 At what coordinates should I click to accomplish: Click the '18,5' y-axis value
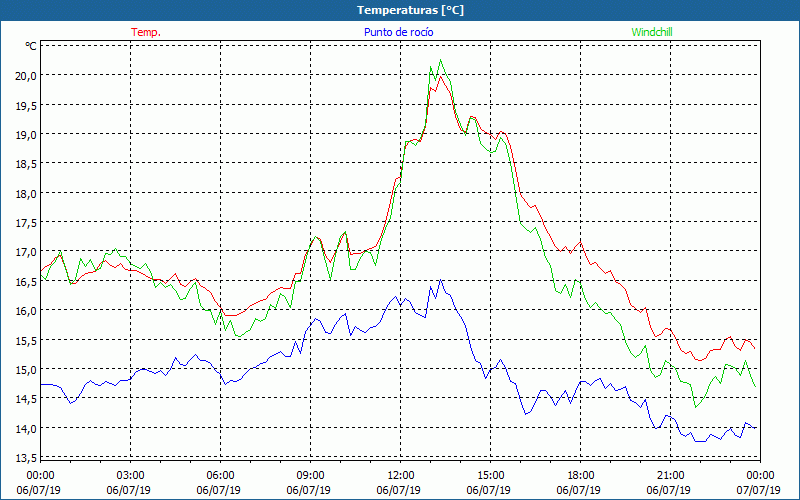[x=27, y=164]
